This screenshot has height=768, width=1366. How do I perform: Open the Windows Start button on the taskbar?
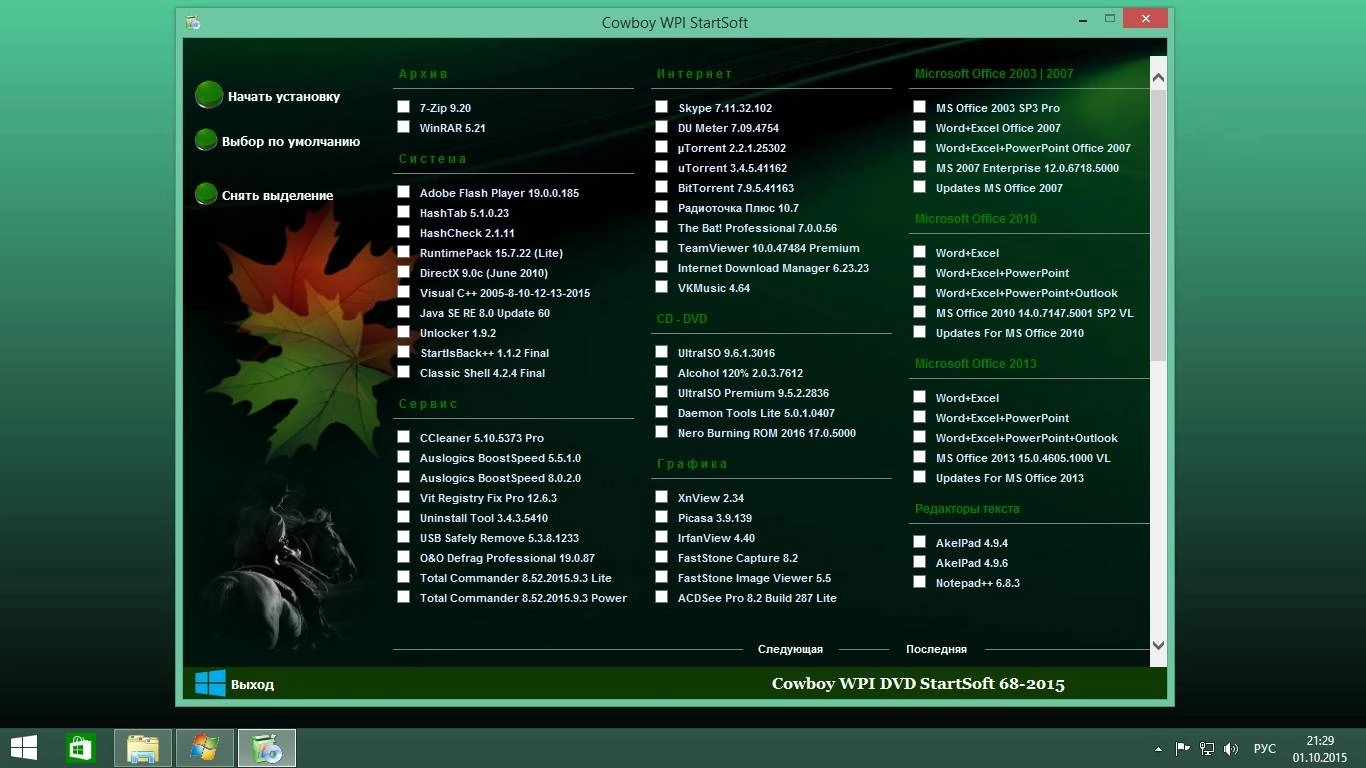click(x=23, y=748)
